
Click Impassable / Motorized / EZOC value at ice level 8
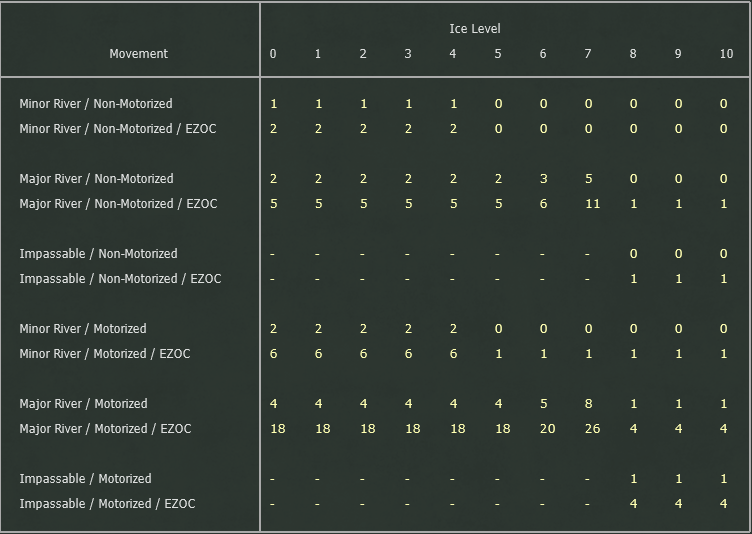click(x=634, y=503)
